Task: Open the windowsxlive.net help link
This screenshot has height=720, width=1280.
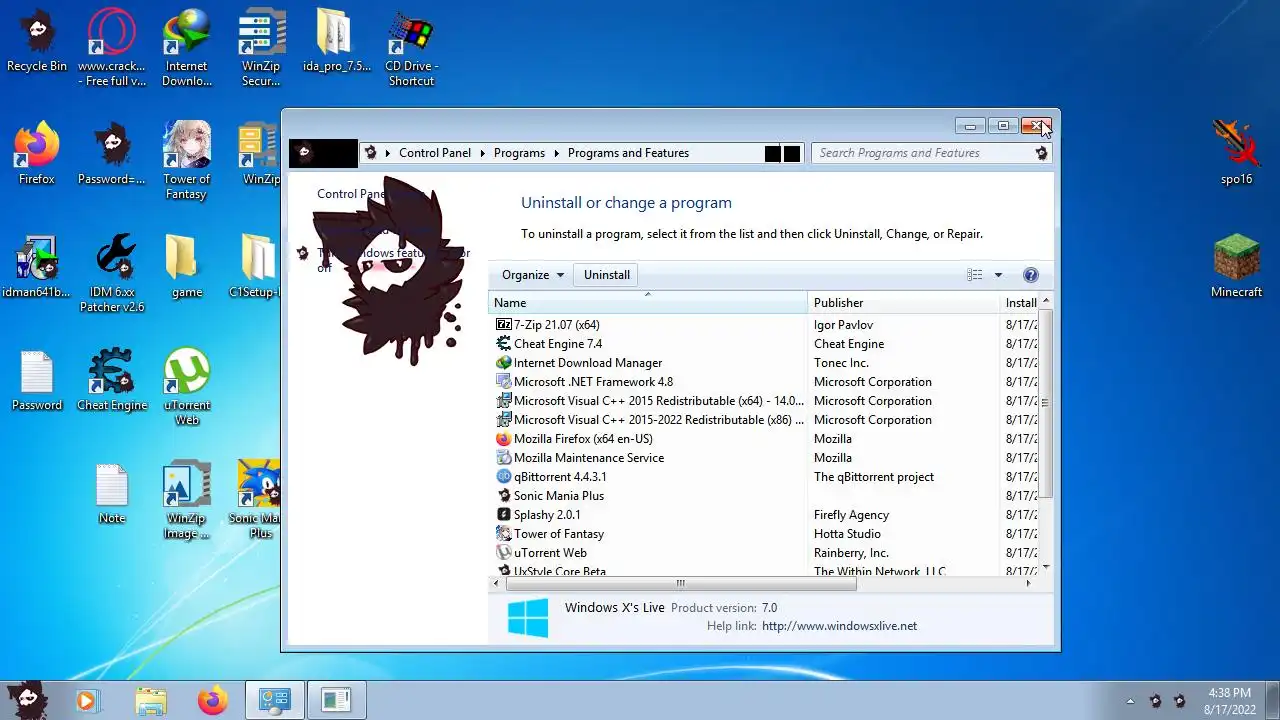Action: [x=839, y=626]
